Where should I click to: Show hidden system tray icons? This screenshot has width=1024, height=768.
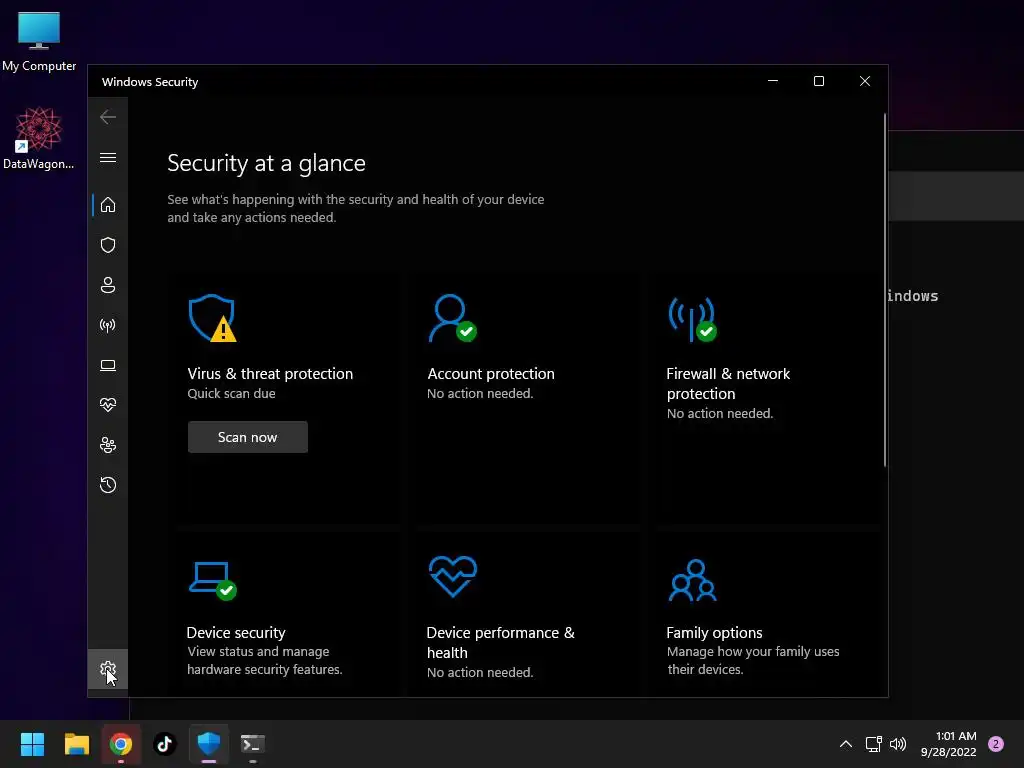[846, 744]
